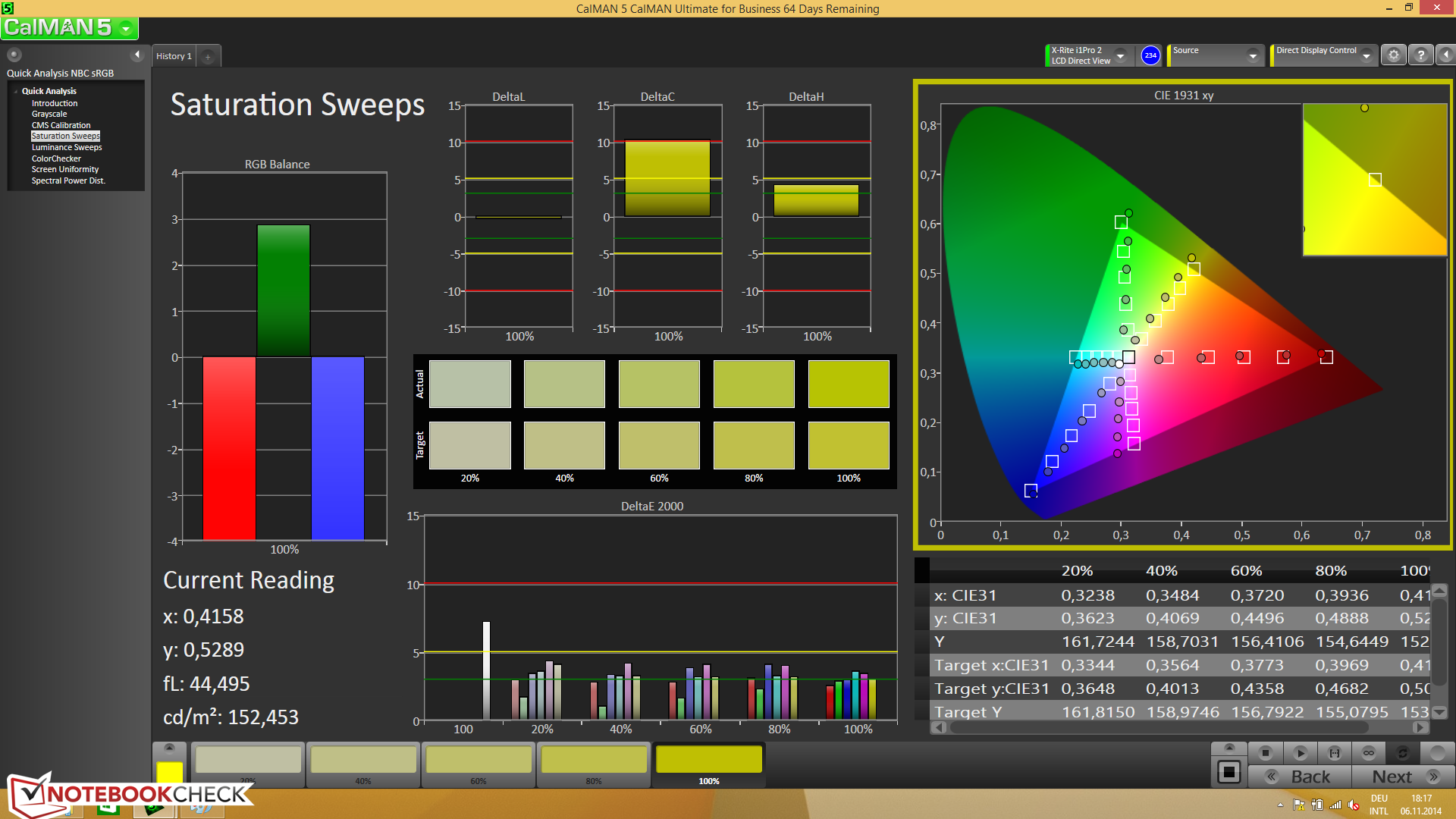Switch to History 1 tab
The height and width of the screenshot is (819, 1456).
click(x=174, y=56)
